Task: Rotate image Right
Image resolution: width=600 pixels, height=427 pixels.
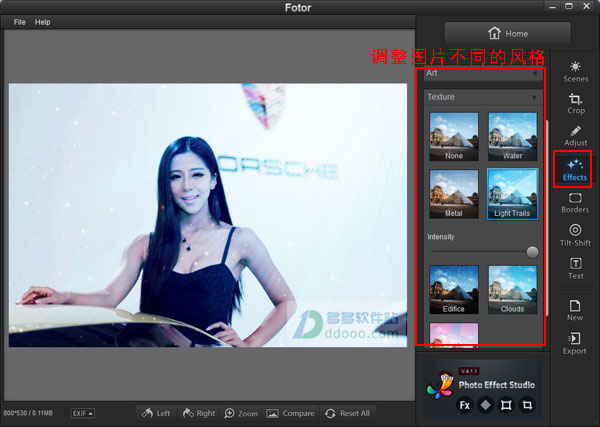Action: pos(199,413)
